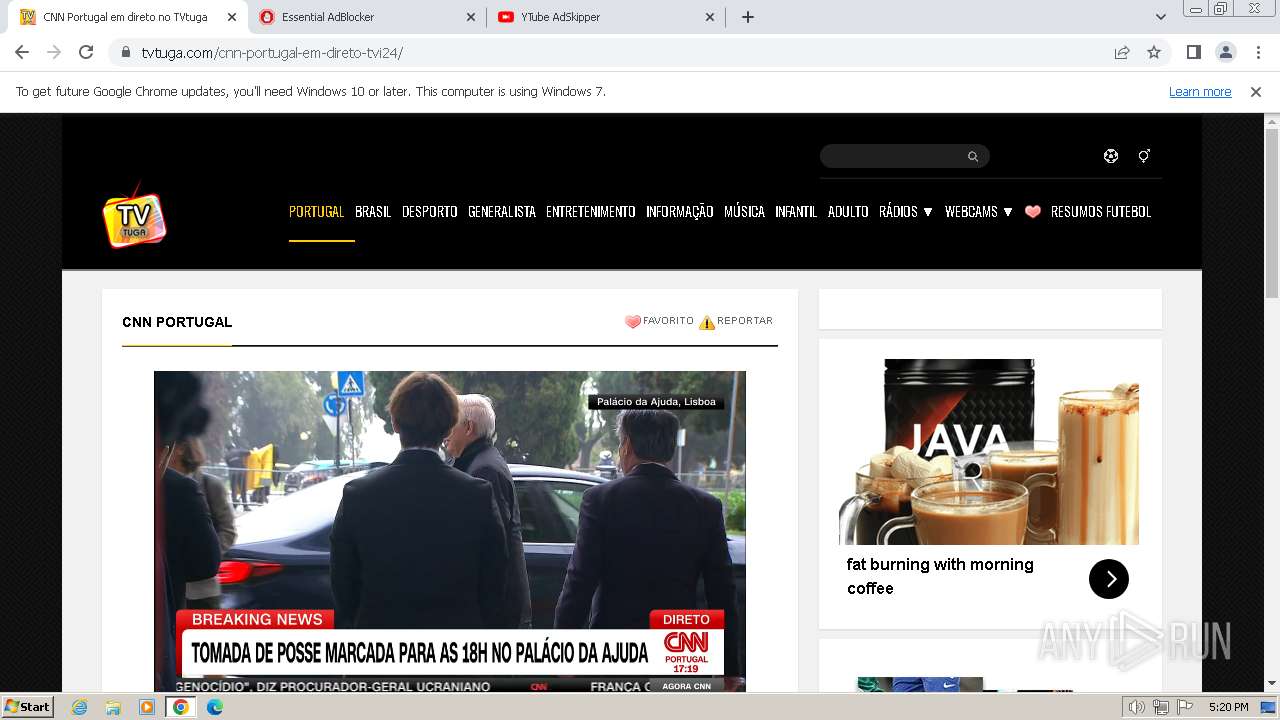
Task: View site info via the lock icon
Action: click(x=126, y=52)
